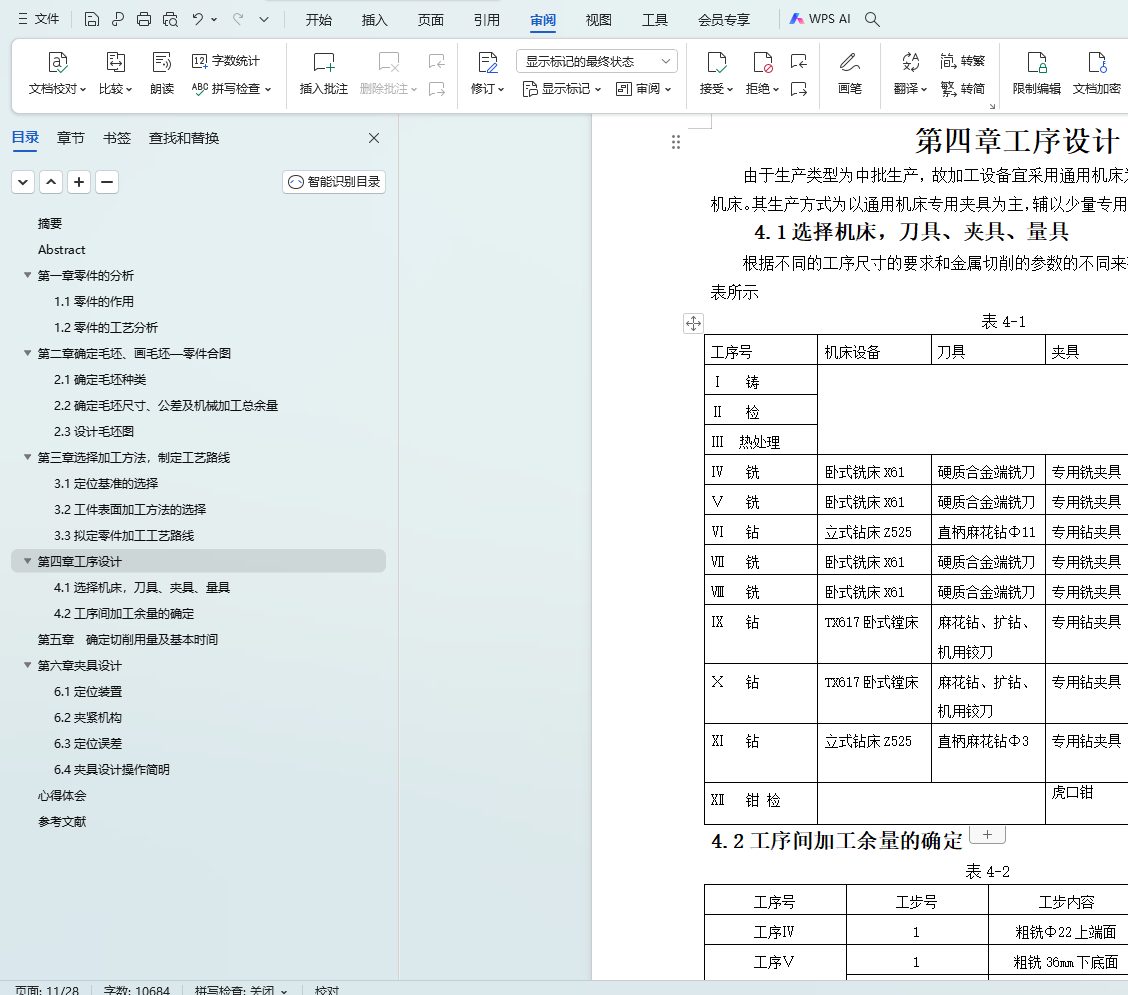1128x995 pixels.
Task: Click the table move handle icon
Action: click(693, 323)
